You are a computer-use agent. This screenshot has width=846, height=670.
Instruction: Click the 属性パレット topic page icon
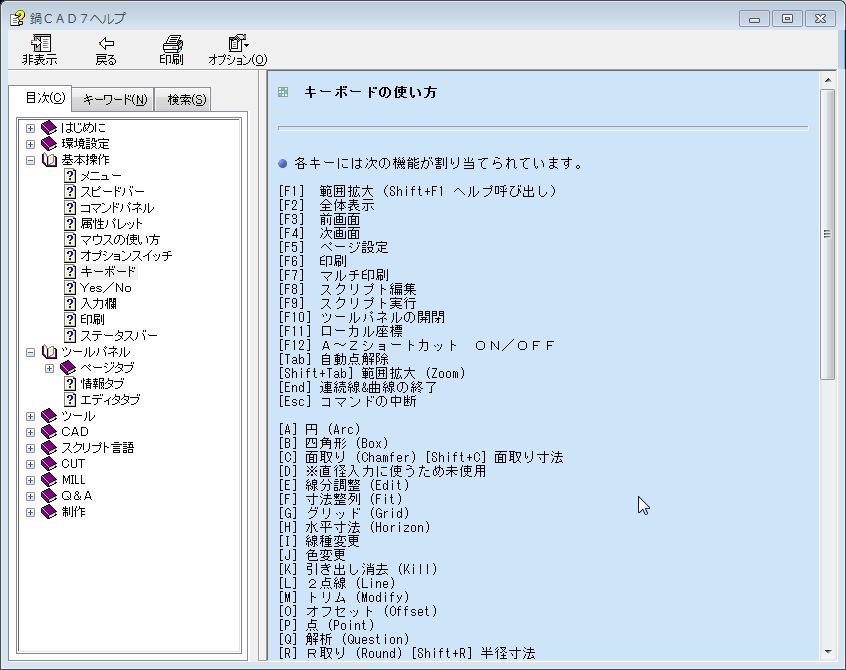click(70, 223)
